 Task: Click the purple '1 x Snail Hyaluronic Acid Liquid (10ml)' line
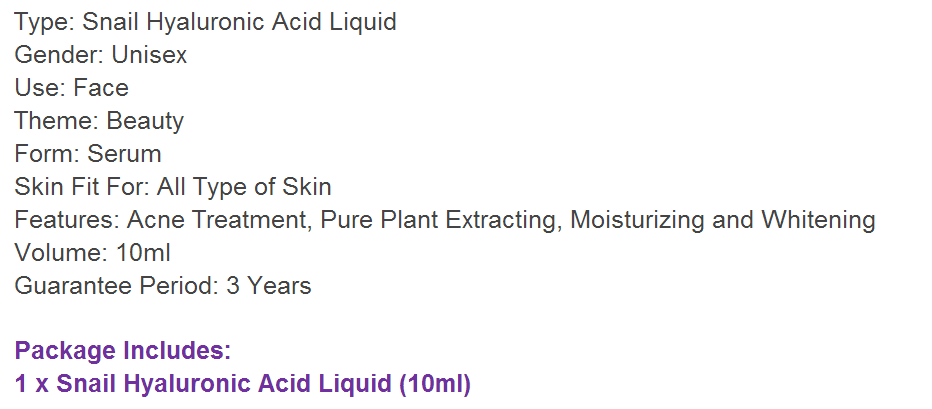click(242, 384)
